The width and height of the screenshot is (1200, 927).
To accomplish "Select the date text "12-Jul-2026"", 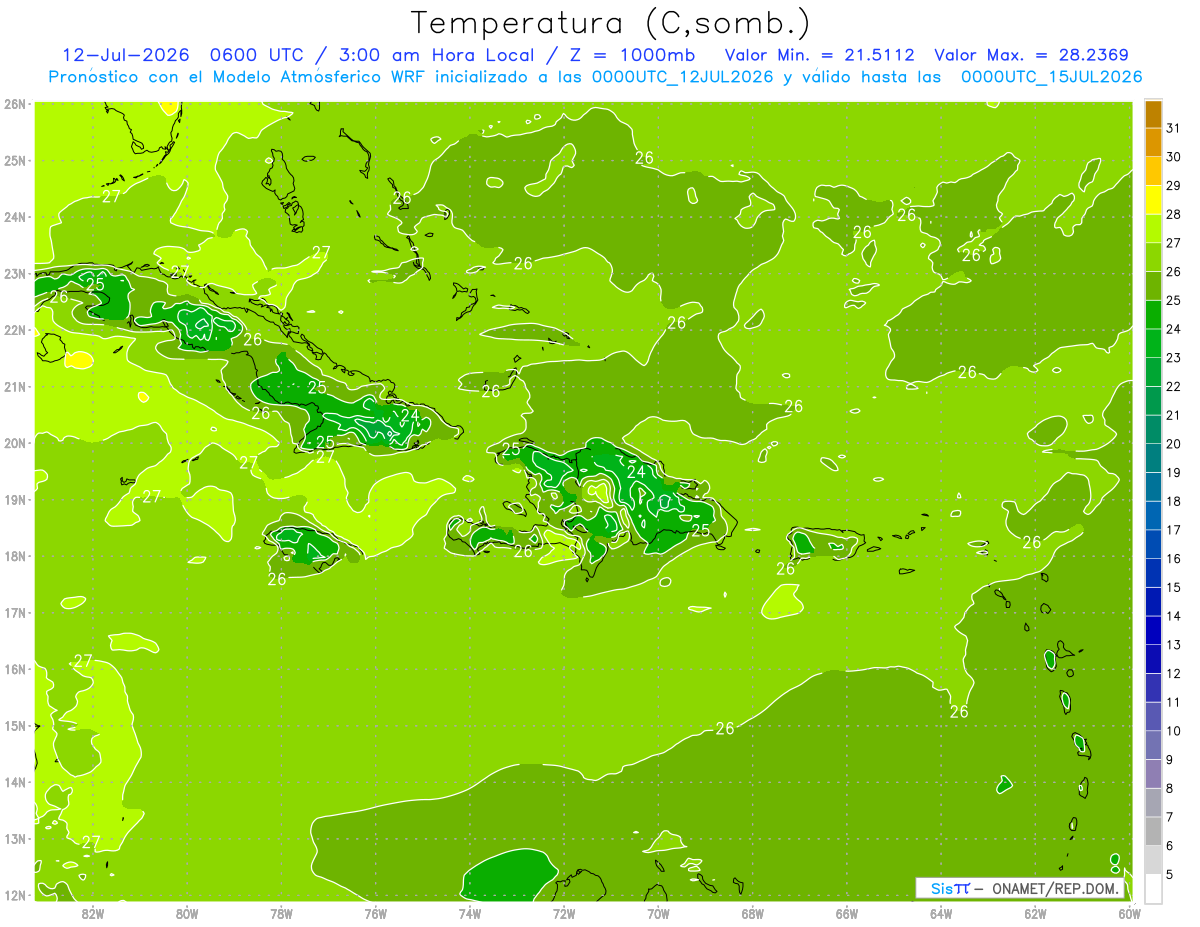I will 125,55.
